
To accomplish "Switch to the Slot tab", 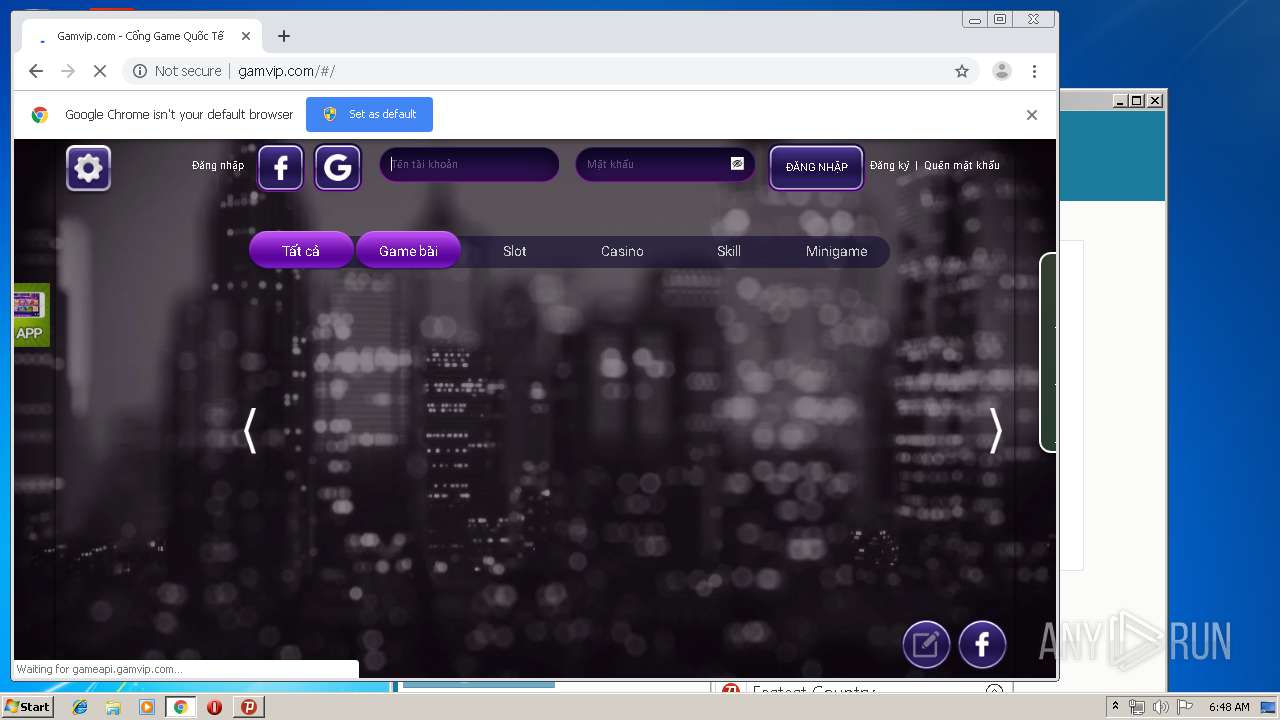I will pyautogui.click(x=514, y=251).
